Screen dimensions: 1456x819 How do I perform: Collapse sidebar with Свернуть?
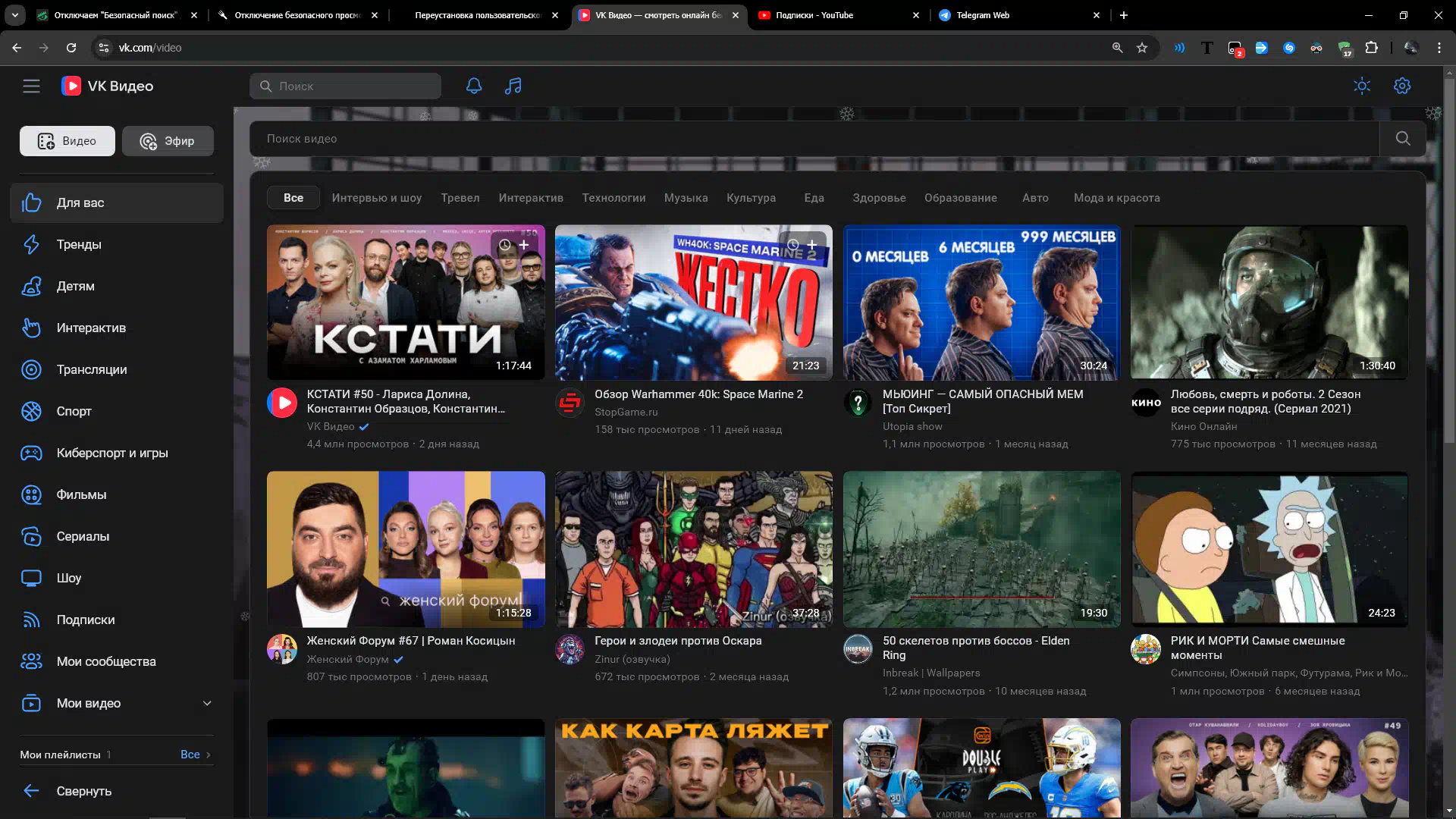pos(117,791)
